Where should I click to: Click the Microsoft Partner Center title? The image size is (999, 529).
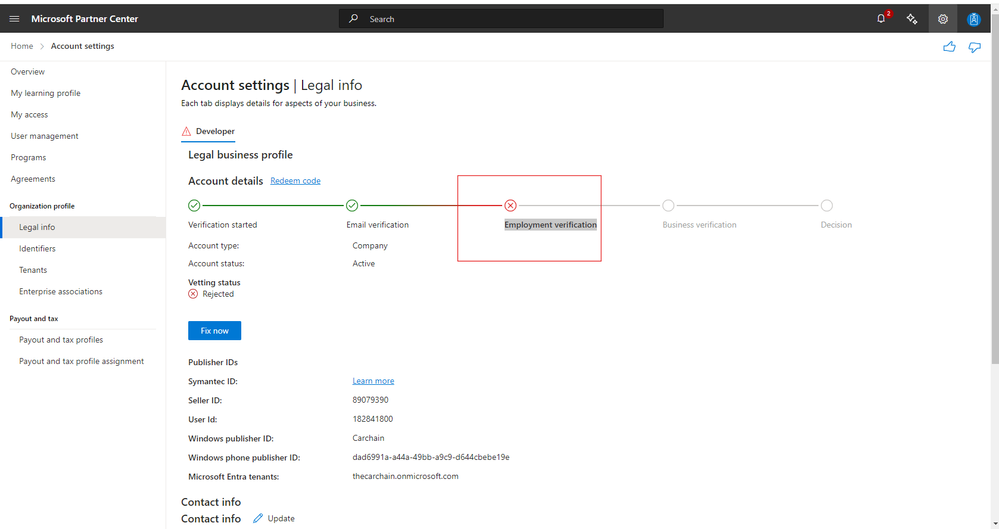pos(85,19)
